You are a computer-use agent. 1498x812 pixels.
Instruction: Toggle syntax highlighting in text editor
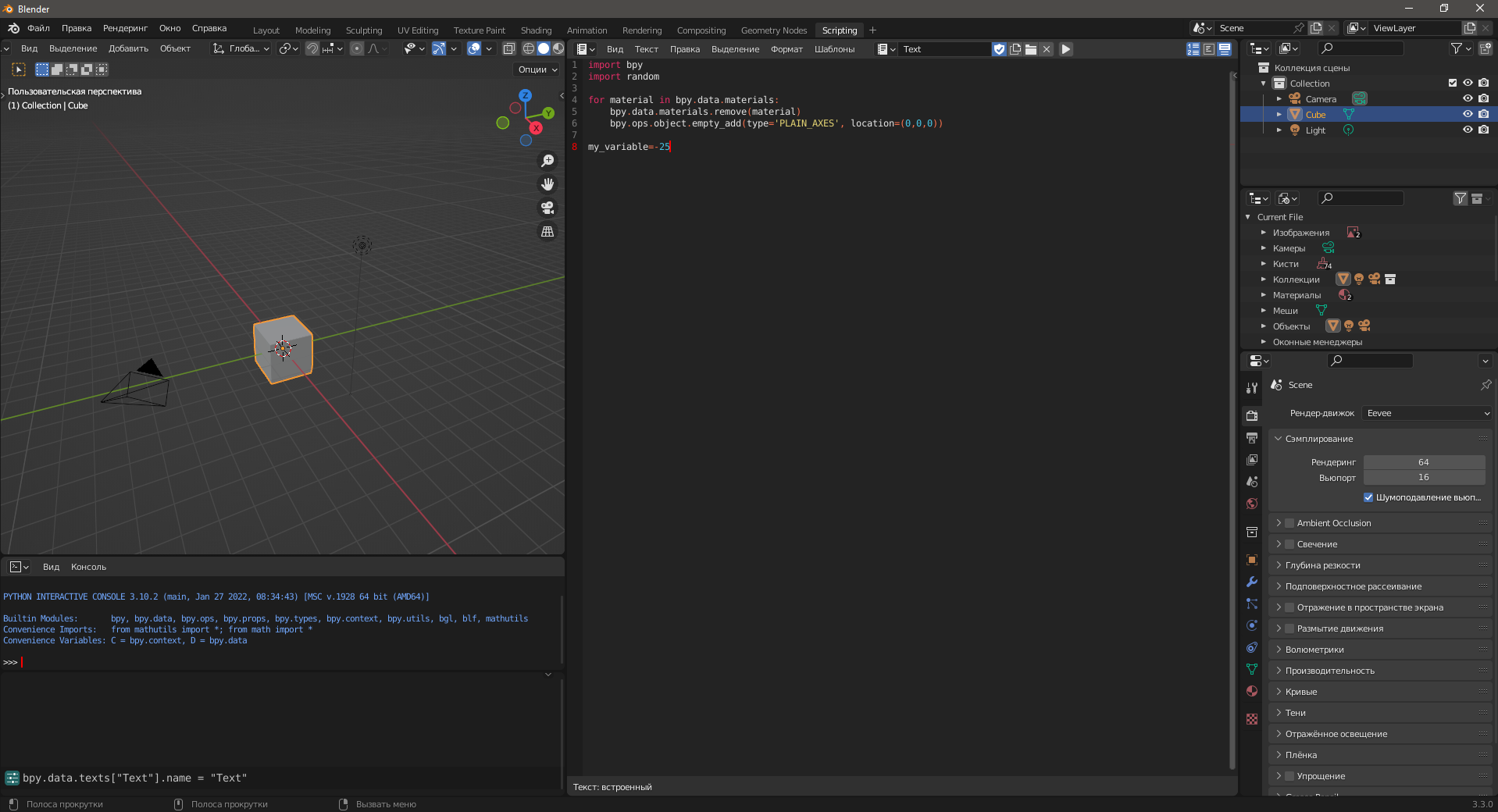tap(1225, 49)
